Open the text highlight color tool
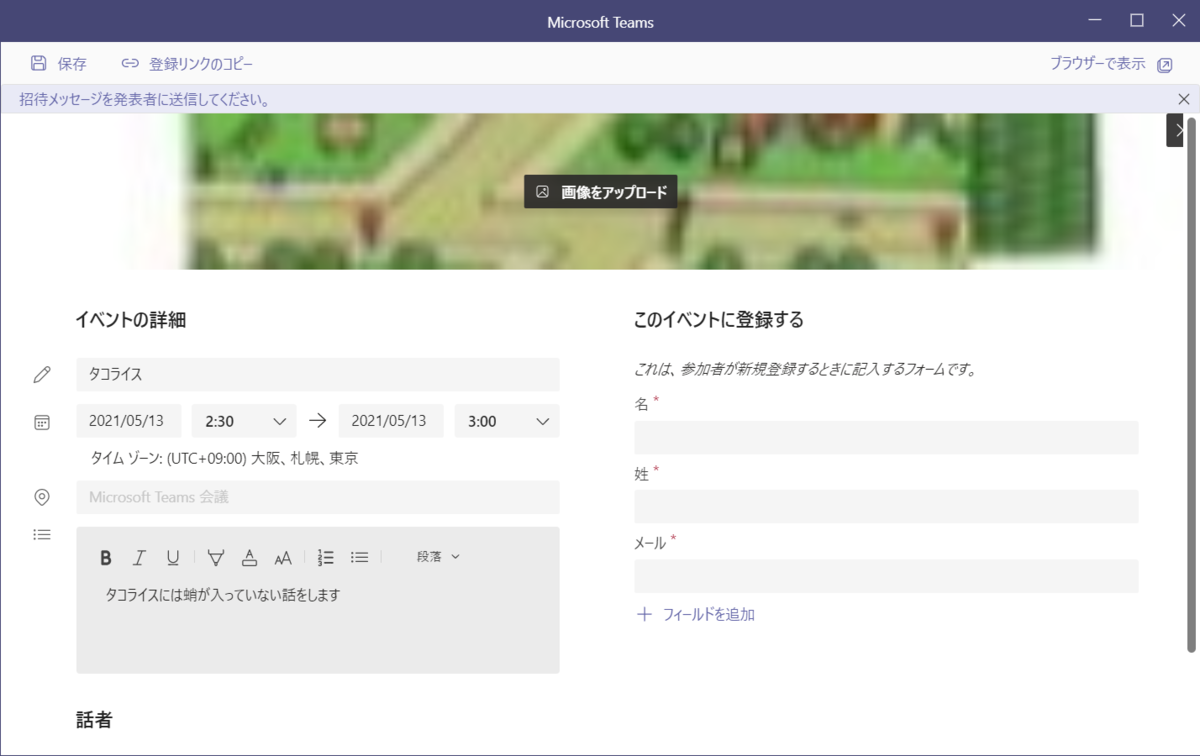Viewport: 1200px width, 756px height. [216, 558]
